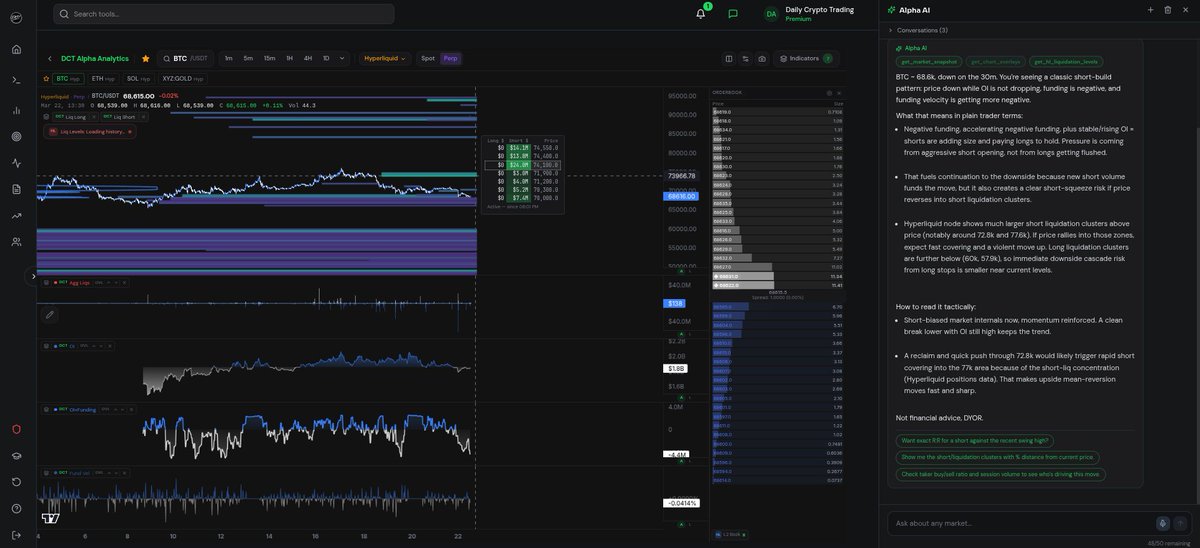Switch to the ETH Hyp watchlist chip
1200x548 pixels.
coord(103,78)
